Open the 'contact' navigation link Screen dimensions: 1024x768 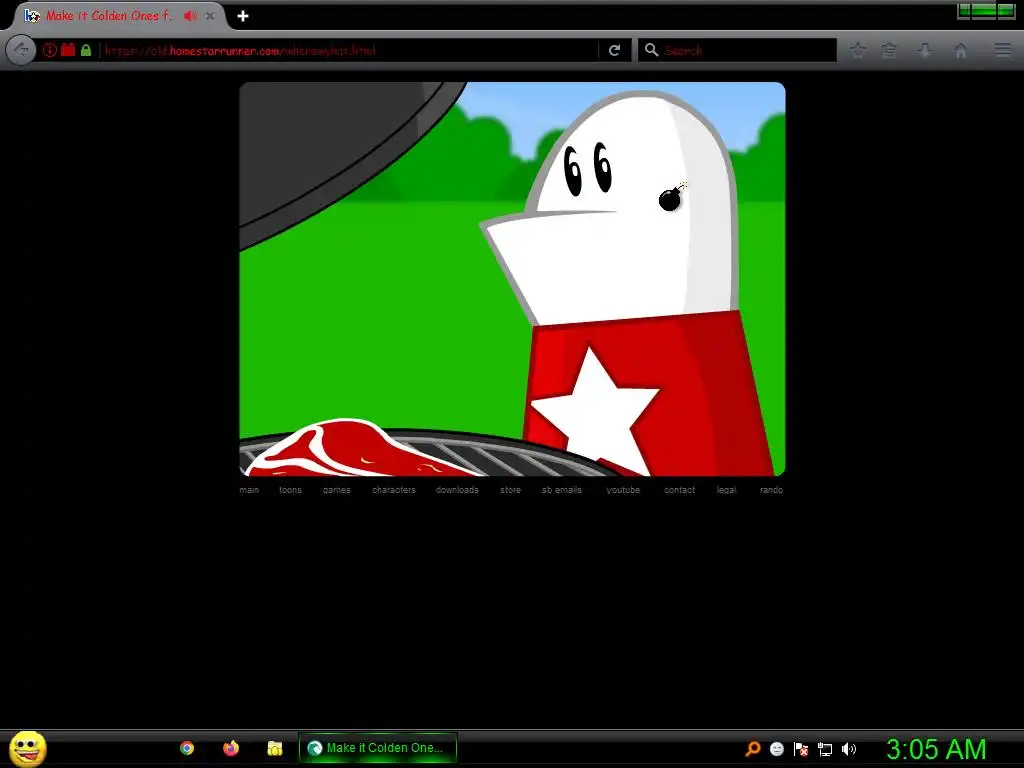(679, 490)
